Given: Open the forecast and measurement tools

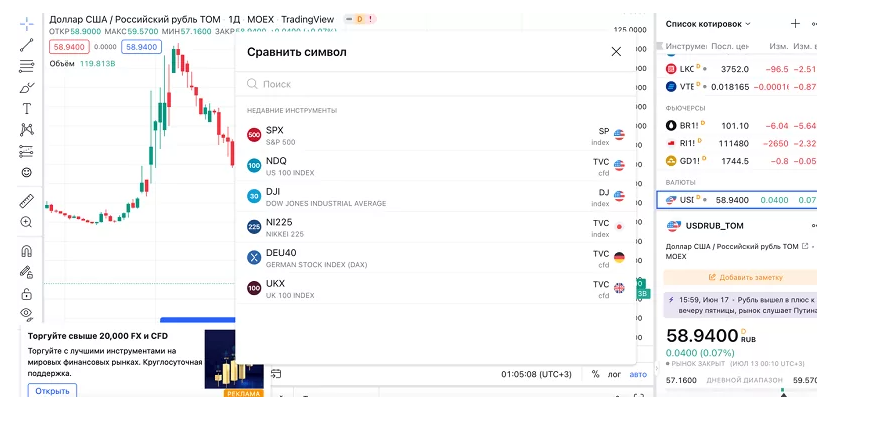Looking at the screenshot, I should click(26, 151).
